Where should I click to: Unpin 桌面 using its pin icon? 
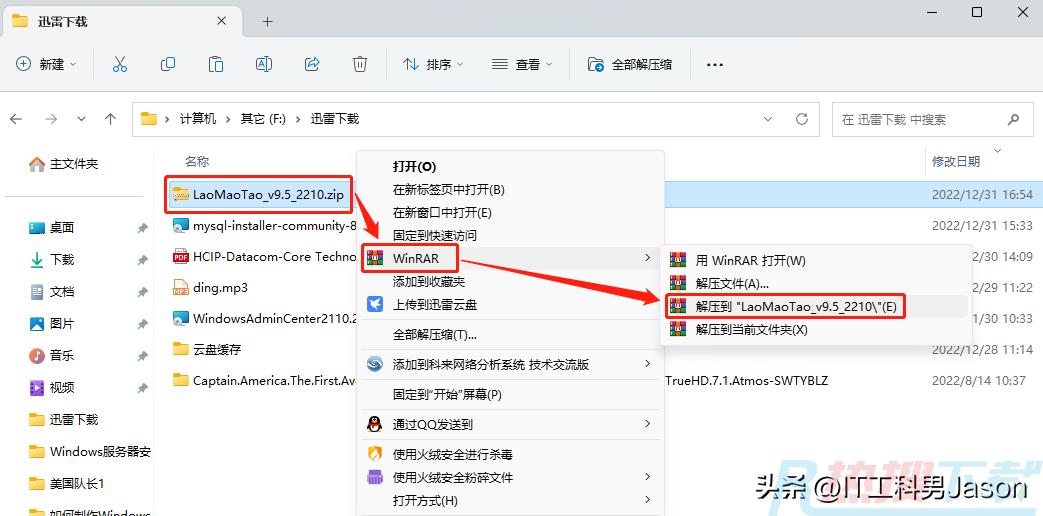pyautogui.click(x=142, y=228)
